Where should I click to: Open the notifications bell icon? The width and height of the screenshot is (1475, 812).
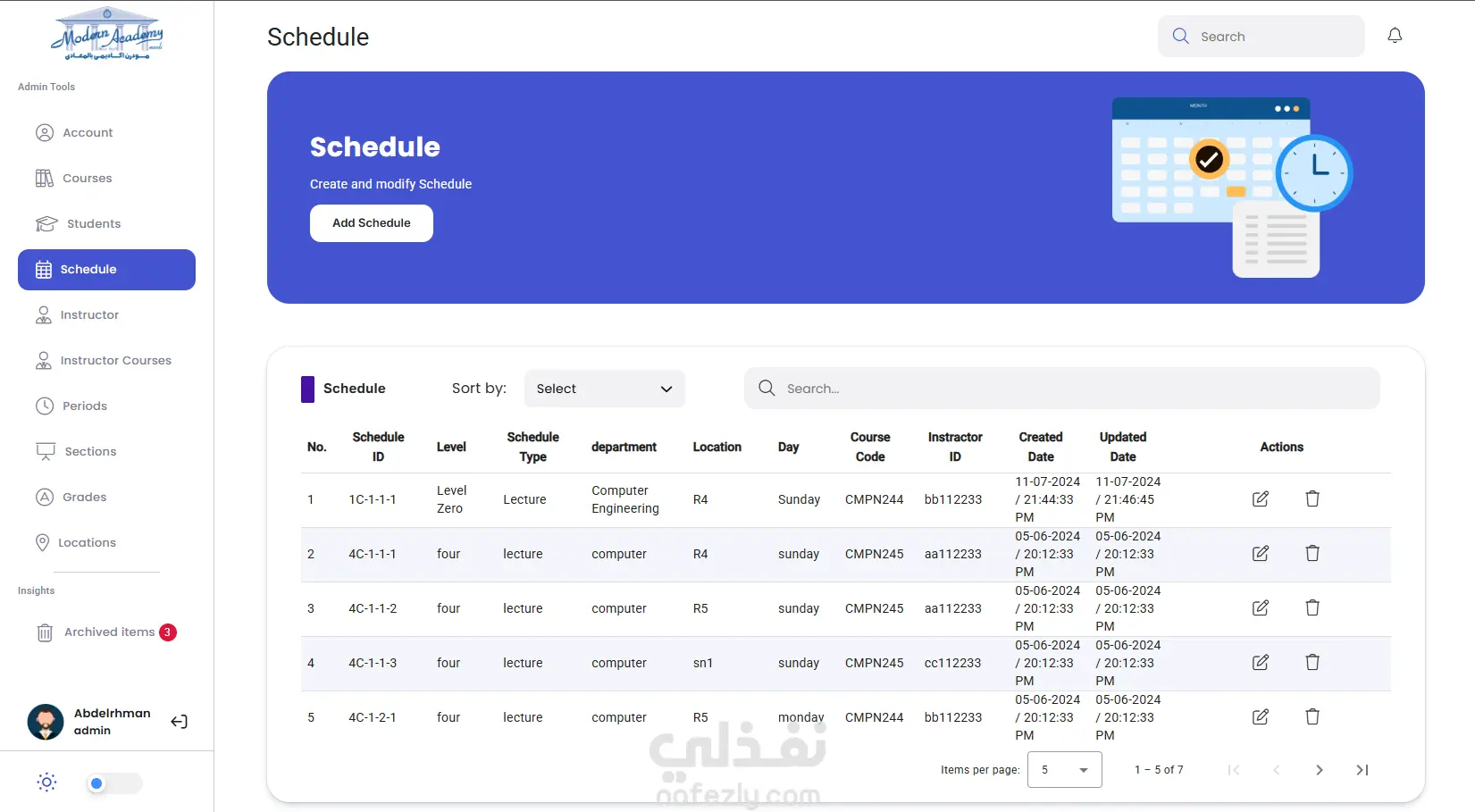coord(1395,36)
